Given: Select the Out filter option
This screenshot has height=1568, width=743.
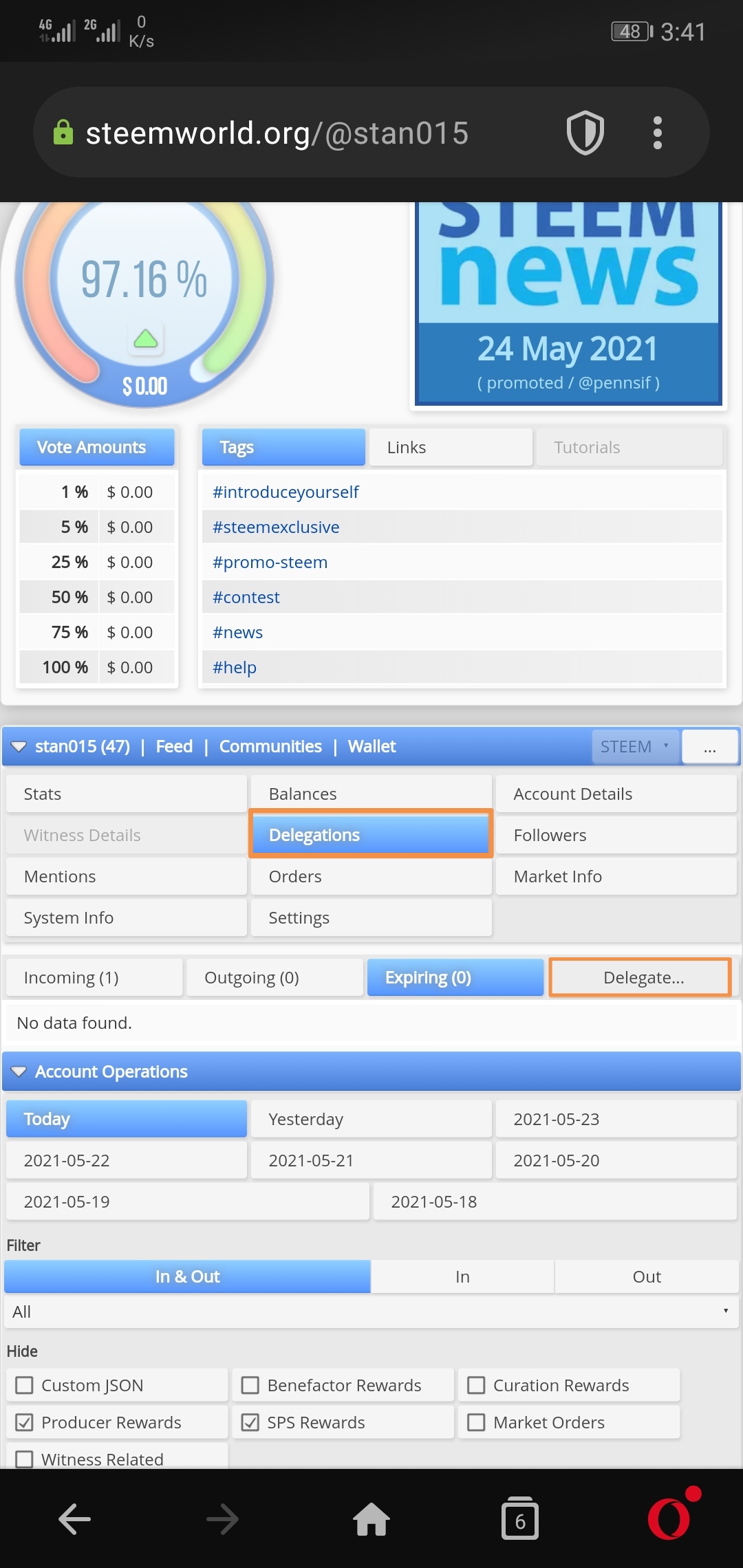Looking at the screenshot, I should tap(647, 1276).
